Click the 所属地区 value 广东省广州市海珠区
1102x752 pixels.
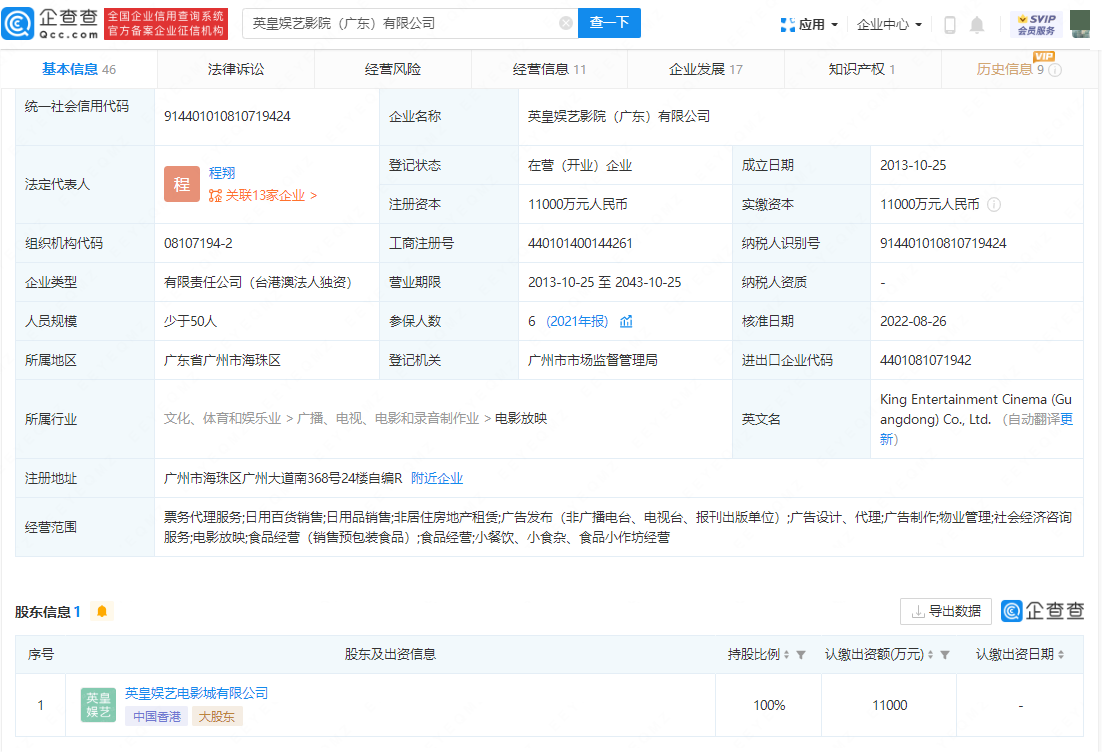tap(222, 361)
